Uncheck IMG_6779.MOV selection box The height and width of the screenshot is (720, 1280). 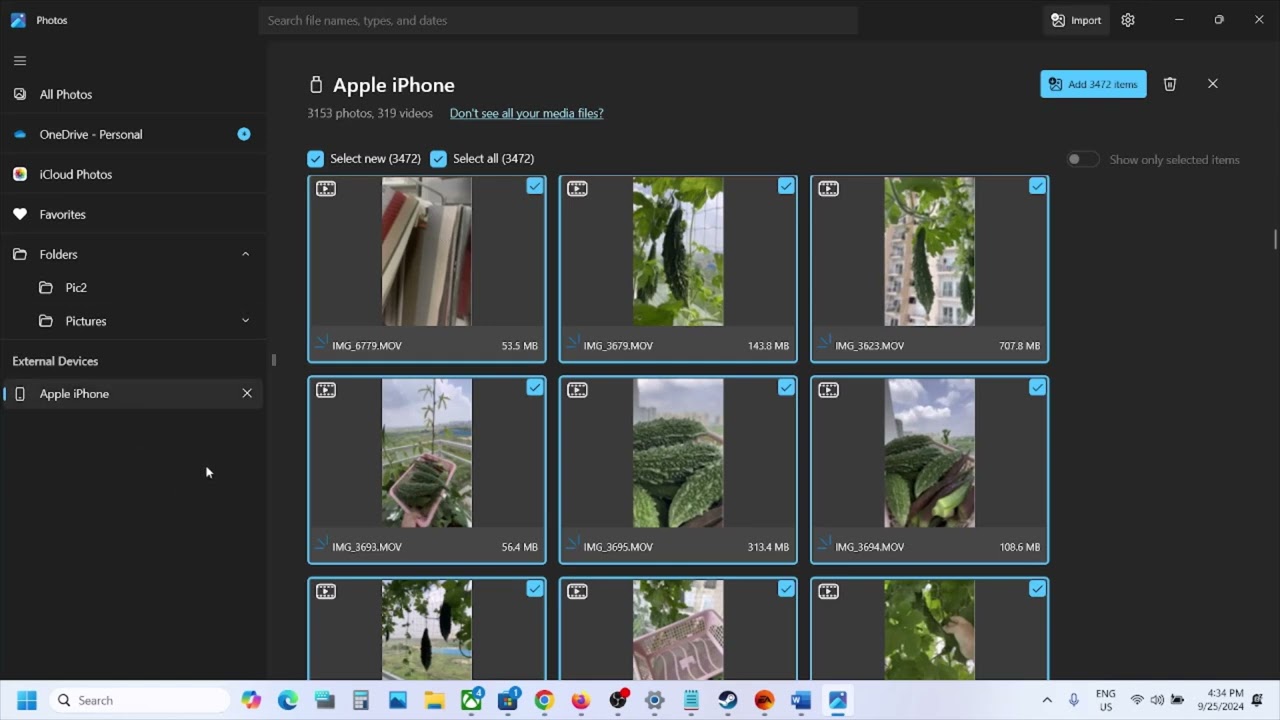[x=535, y=186]
